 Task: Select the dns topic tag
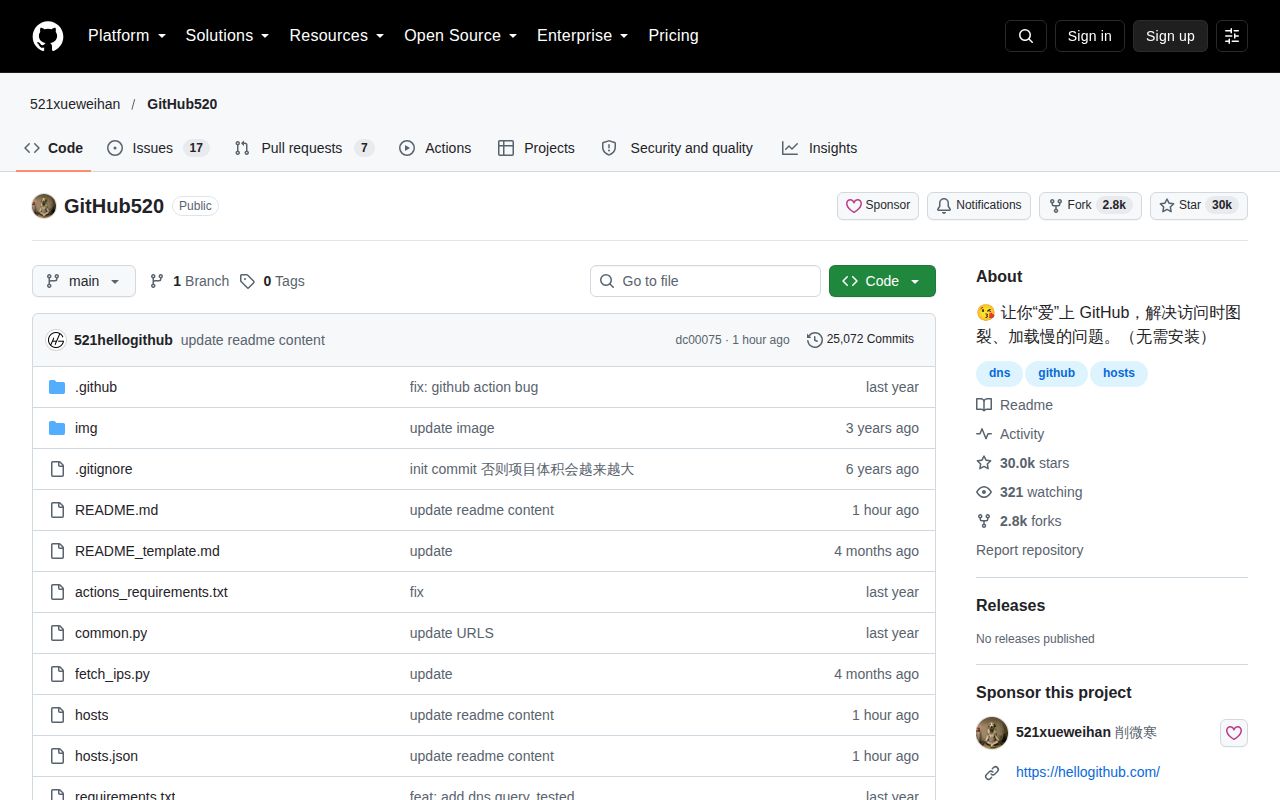[x=1000, y=373]
